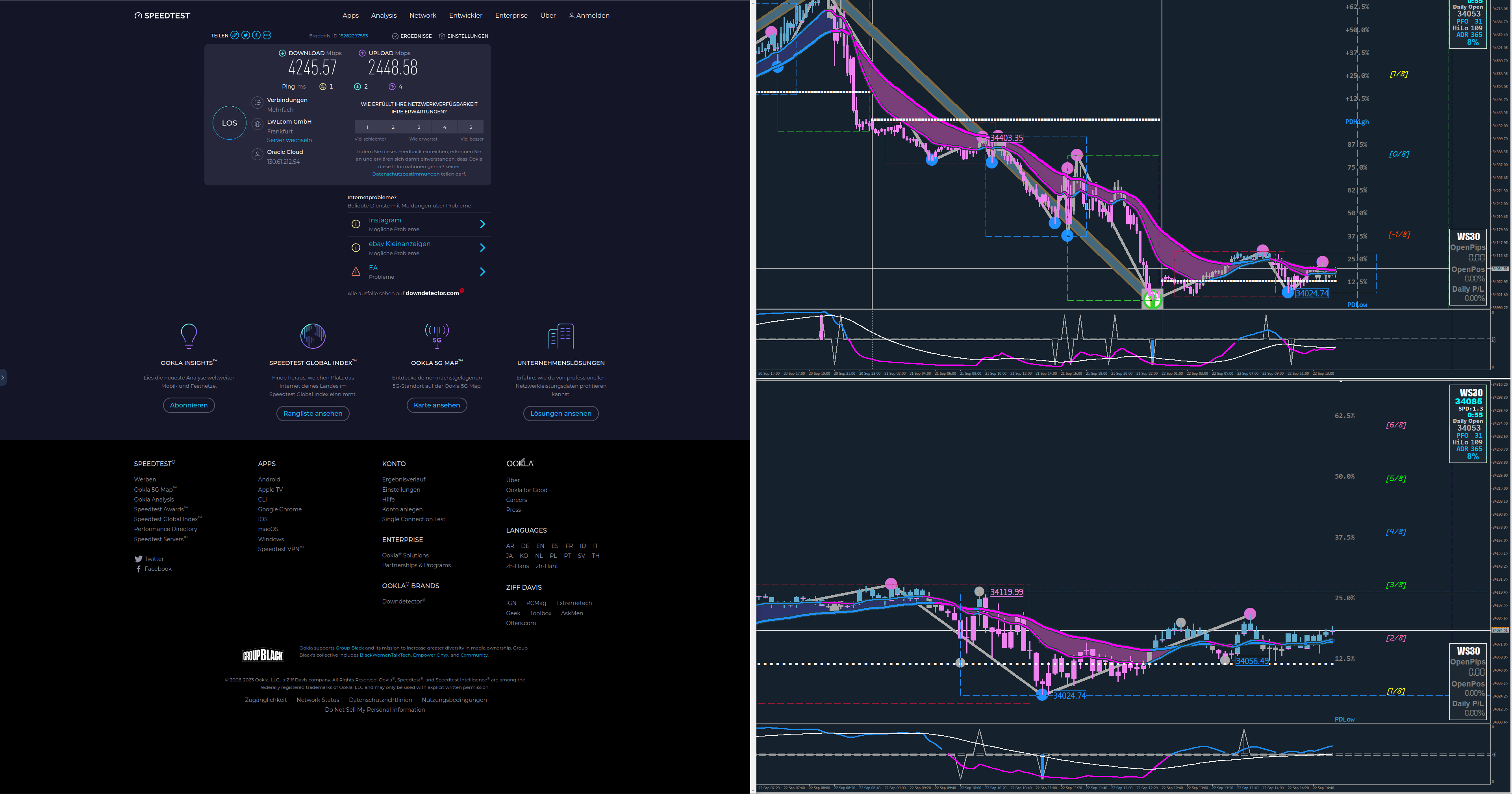Click the globe icon beside LWLcom GmbH
Viewport: 1512px width, 794px height.
pos(257,124)
